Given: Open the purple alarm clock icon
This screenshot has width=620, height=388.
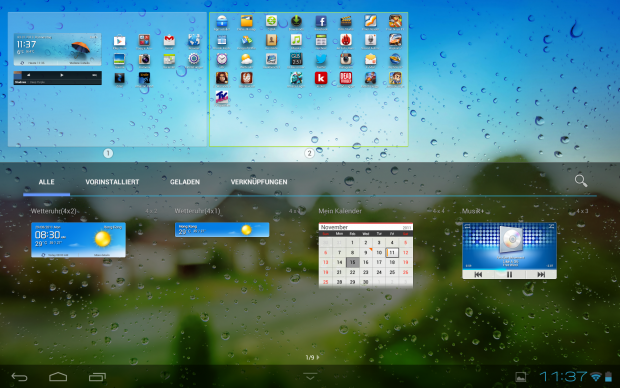Looking at the screenshot, I should click(222, 59).
